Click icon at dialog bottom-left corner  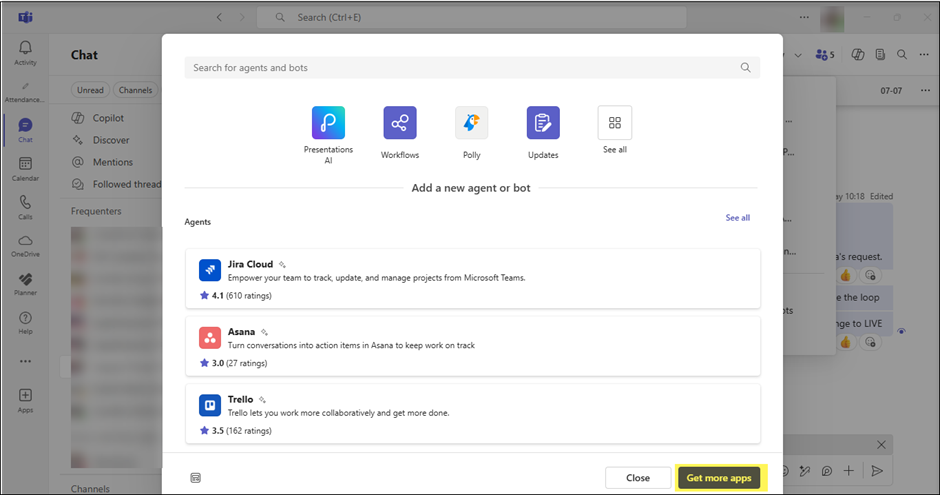point(195,478)
